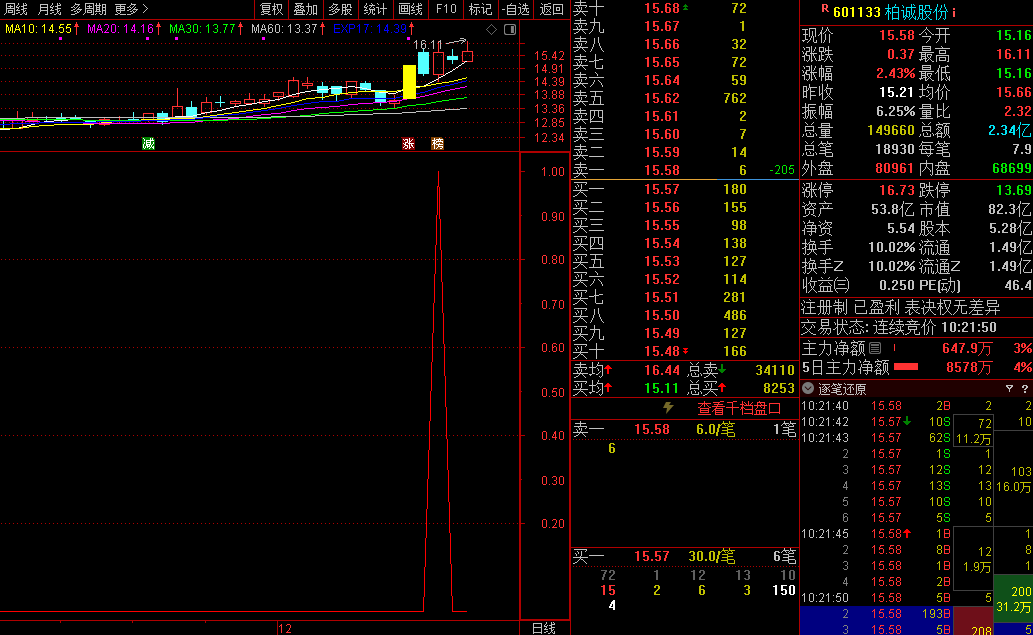Open the filter icon in 逐笔还原 header
The height and width of the screenshot is (635, 1033).
pos(1009,389)
